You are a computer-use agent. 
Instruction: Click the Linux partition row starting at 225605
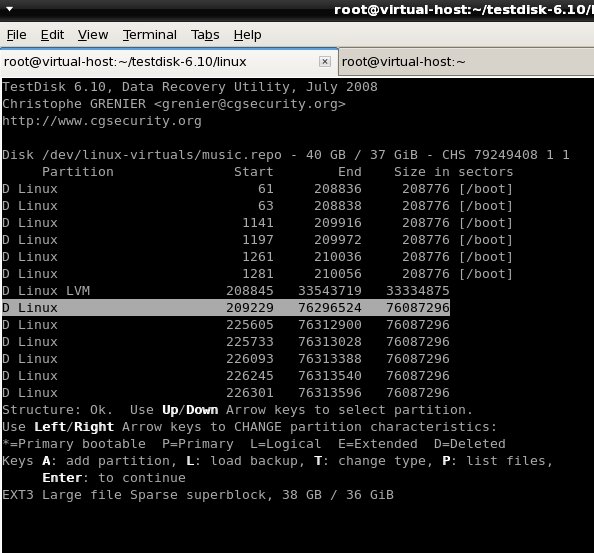click(x=226, y=325)
